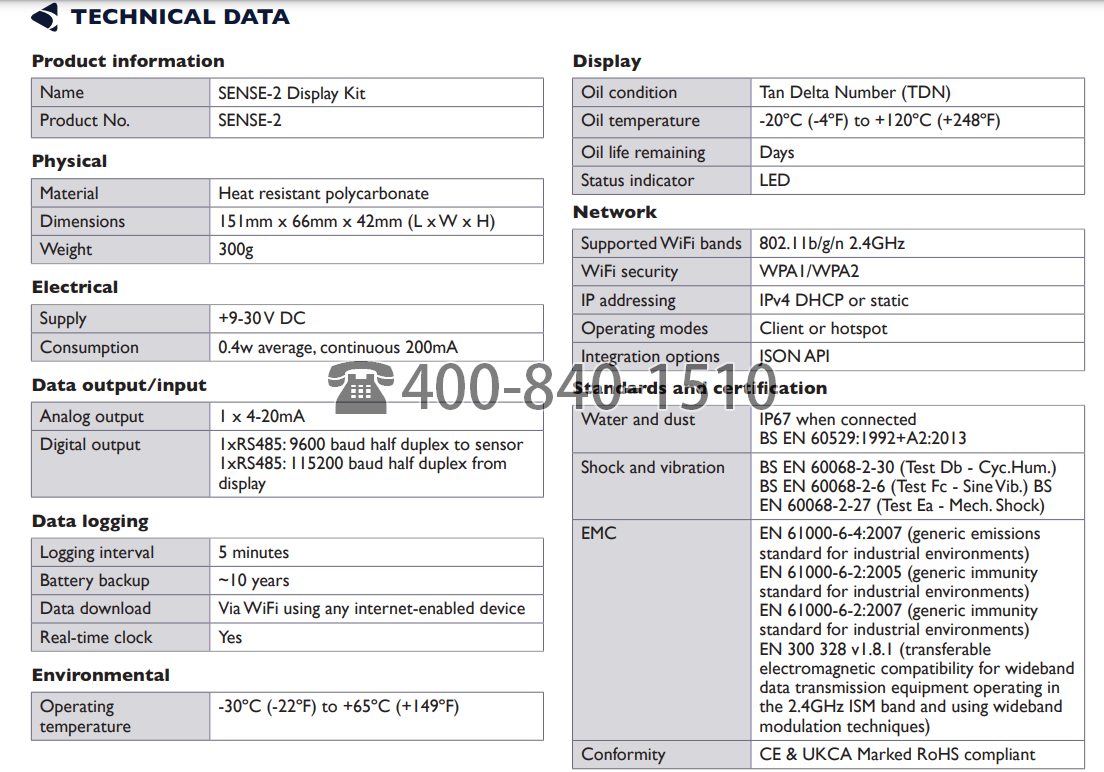Click the "Real-time clock" label cell
The height and width of the screenshot is (772, 1104).
120,637
